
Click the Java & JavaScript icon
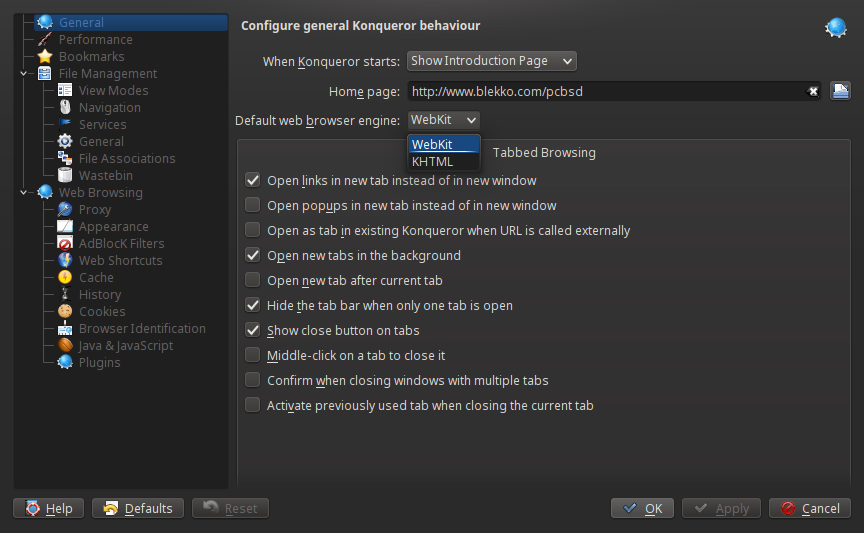tap(65, 346)
